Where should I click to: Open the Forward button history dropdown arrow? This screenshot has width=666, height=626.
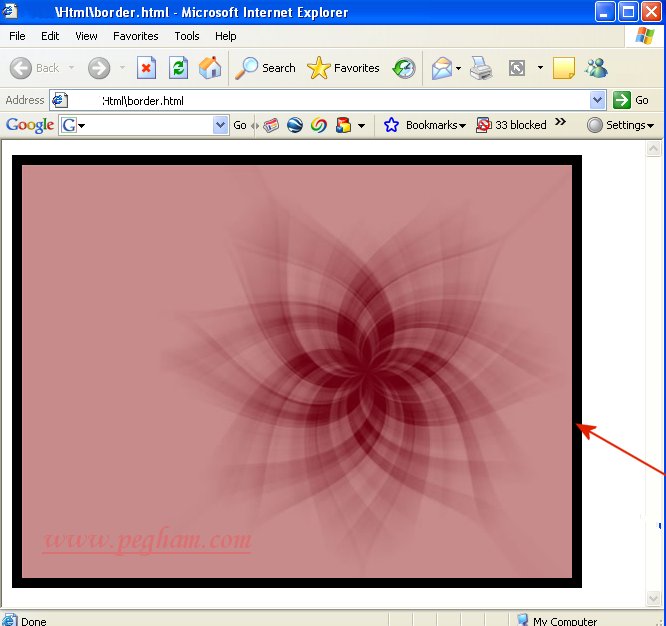pyautogui.click(x=122, y=68)
